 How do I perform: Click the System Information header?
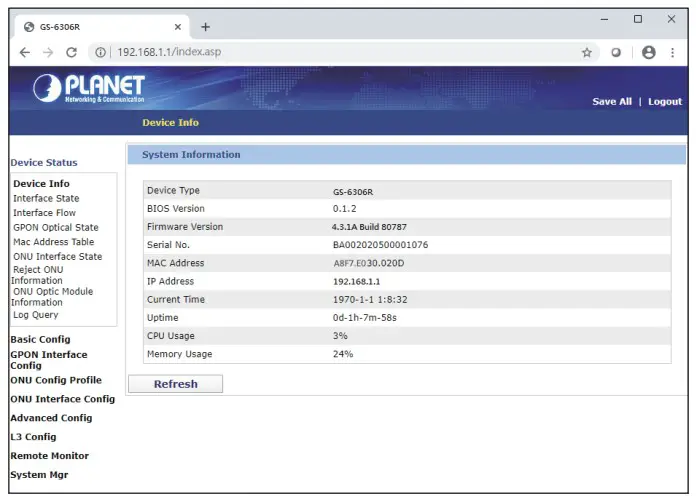pos(407,155)
